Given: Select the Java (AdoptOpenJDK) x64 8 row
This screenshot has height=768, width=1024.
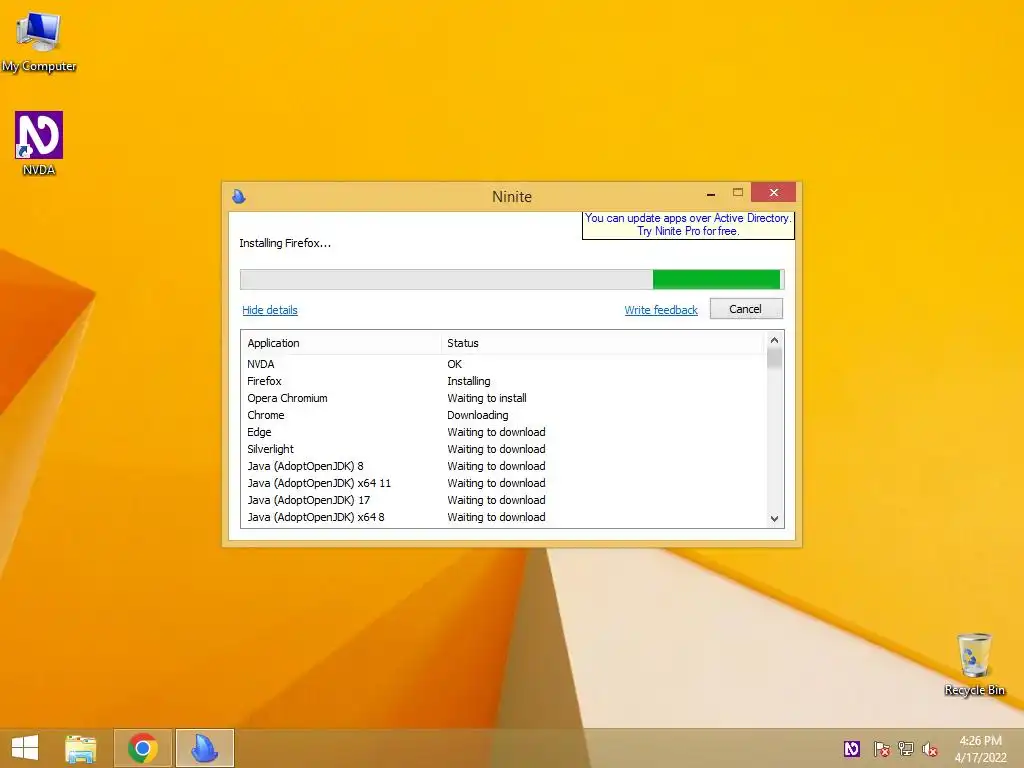Looking at the screenshot, I should (504, 517).
